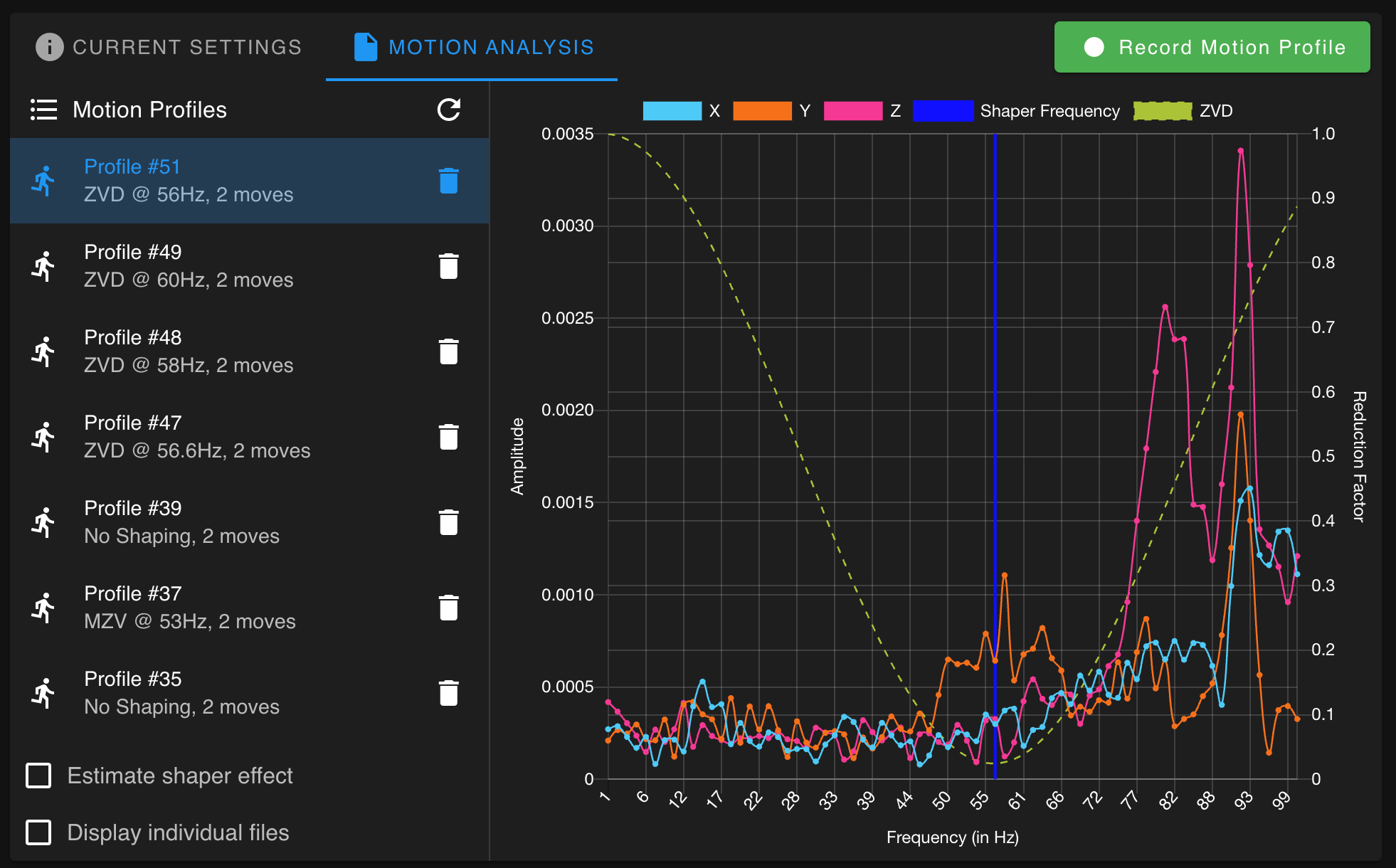Click the running figure icon of Profile #51

pos(43,181)
